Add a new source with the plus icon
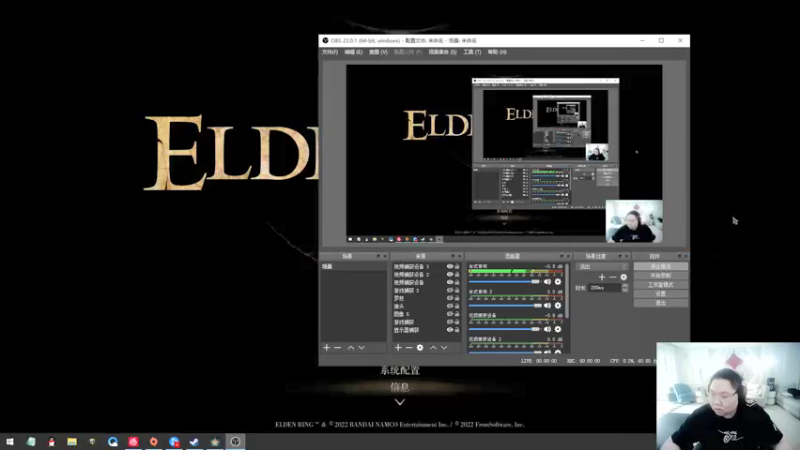Screen dimensions: 800x450 click(x=398, y=347)
